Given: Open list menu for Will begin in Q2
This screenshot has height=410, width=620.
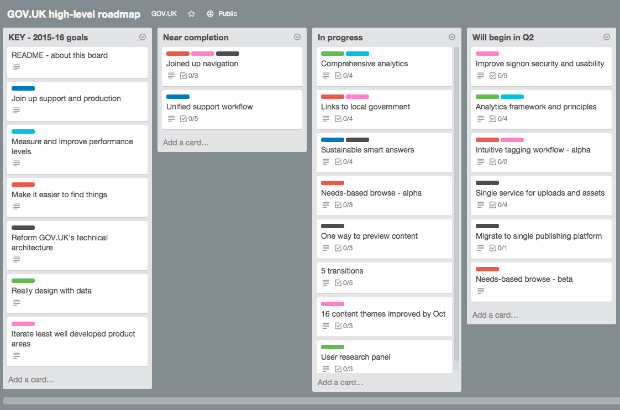Looking at the screenshot, I should pyautogui.click(x=607, y=37).
